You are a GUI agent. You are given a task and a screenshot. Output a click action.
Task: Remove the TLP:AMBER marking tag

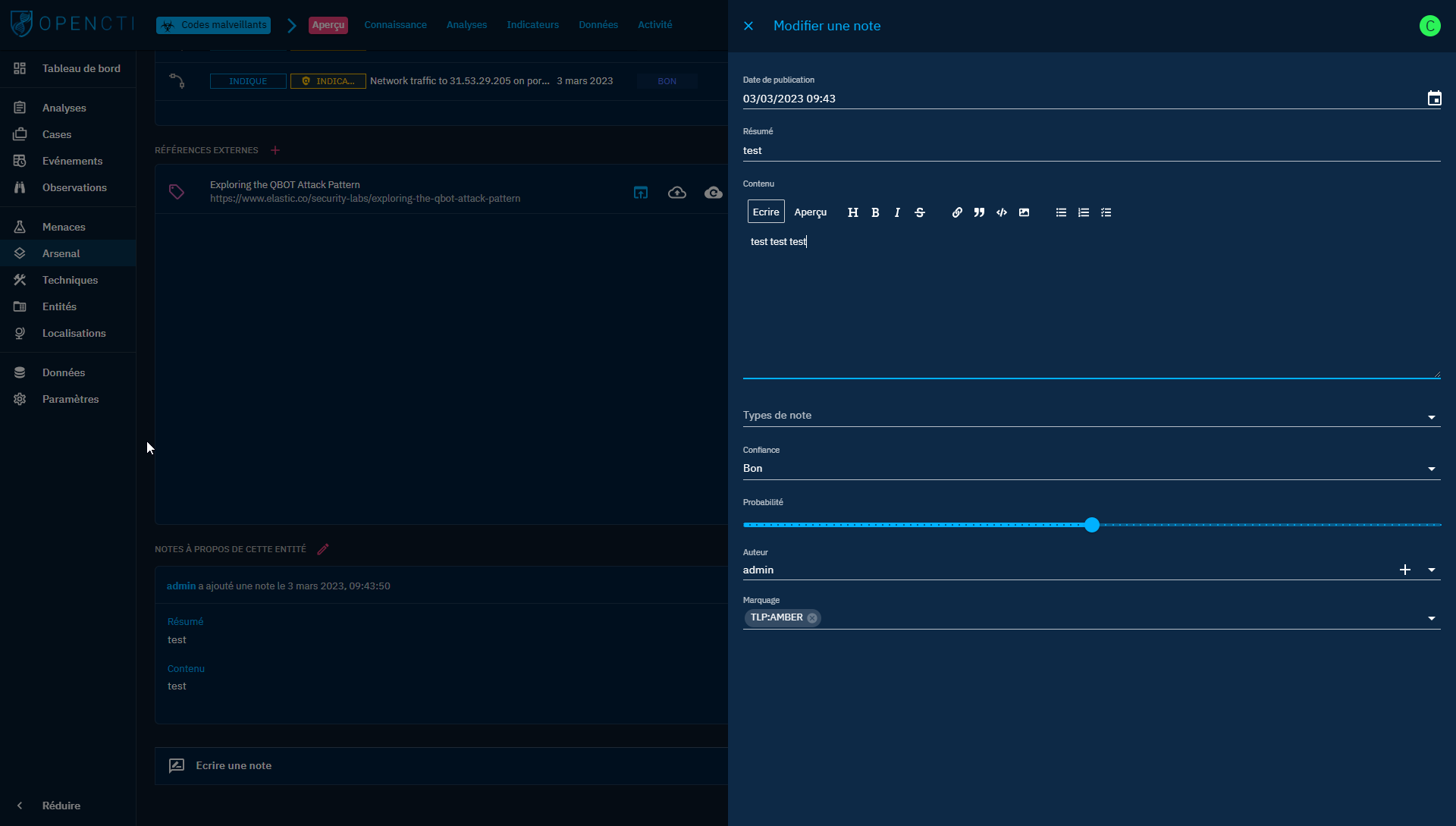tap(813, 617)
